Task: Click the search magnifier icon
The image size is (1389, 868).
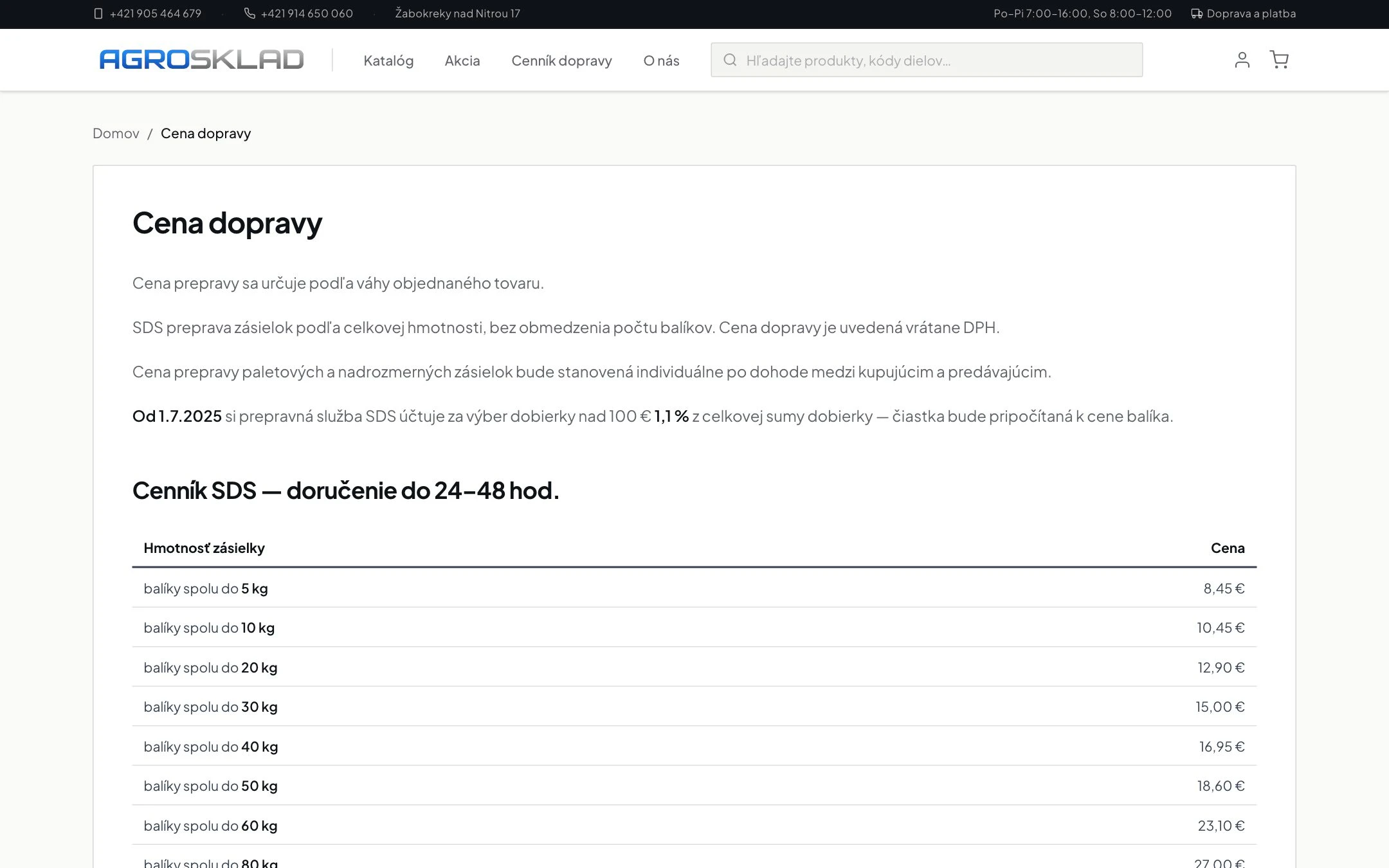Action: (x=730, y=60)
